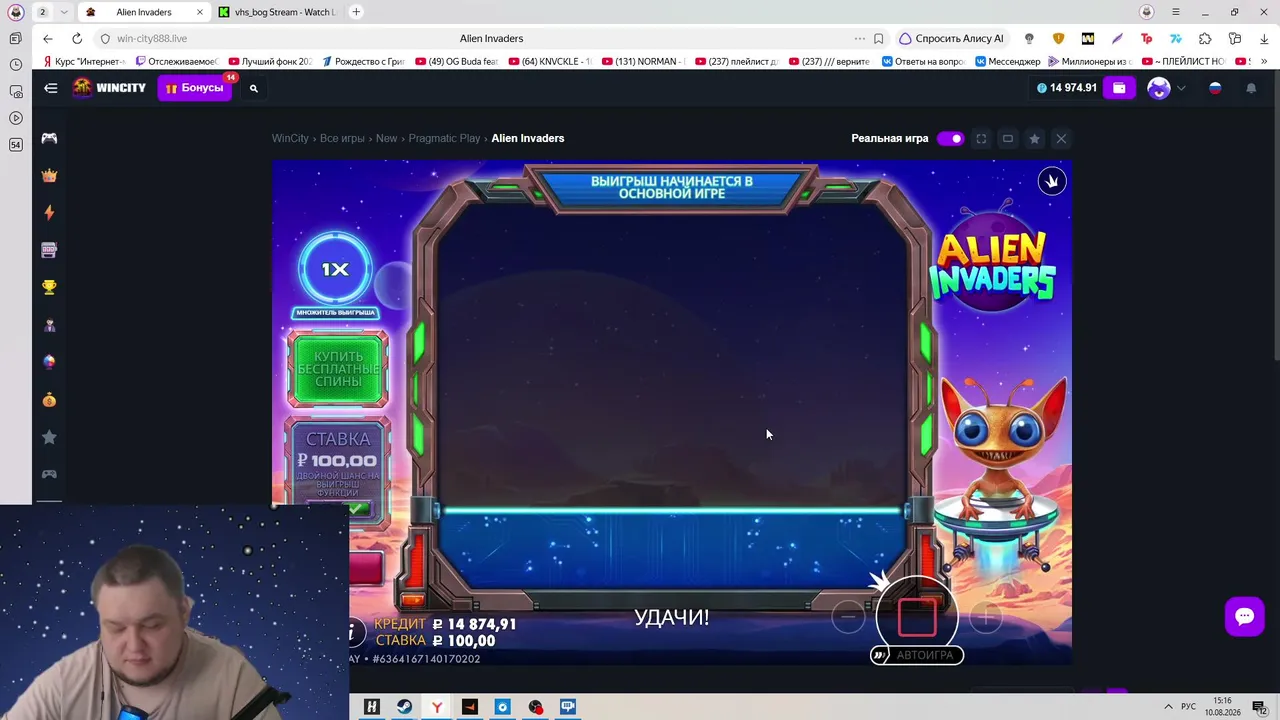Screen dimensions: 1280x720
Task: Open the Рождество с Гринчем bookmark
Action: 361,62
